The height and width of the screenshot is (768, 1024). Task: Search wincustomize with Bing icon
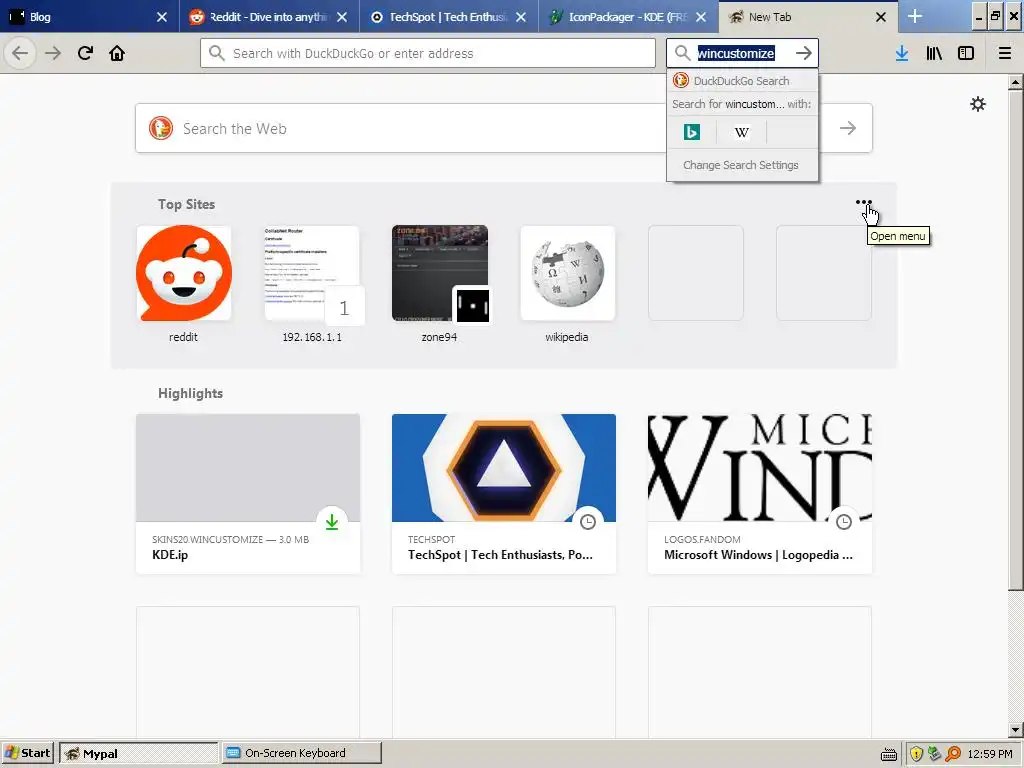point(692,132)
